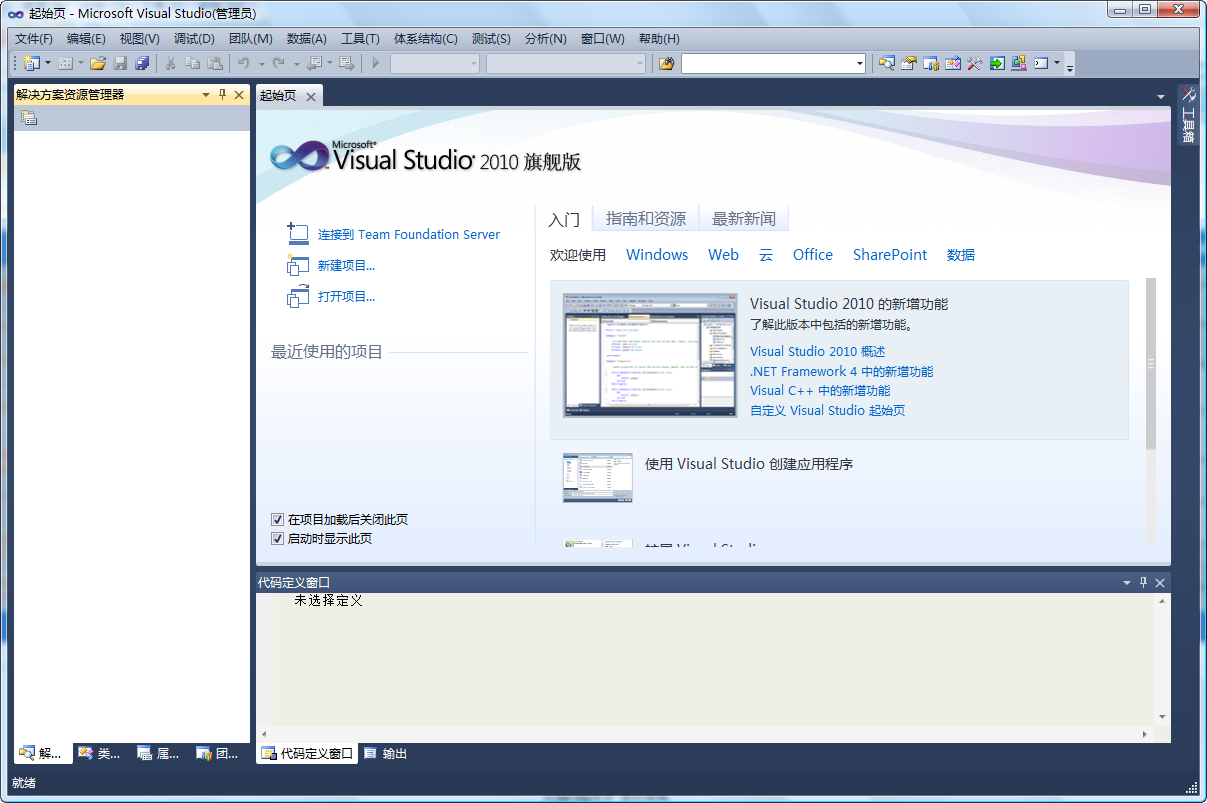Click the toolbar icon right of Properties Window
The image size is (1207, 803).
931,63
